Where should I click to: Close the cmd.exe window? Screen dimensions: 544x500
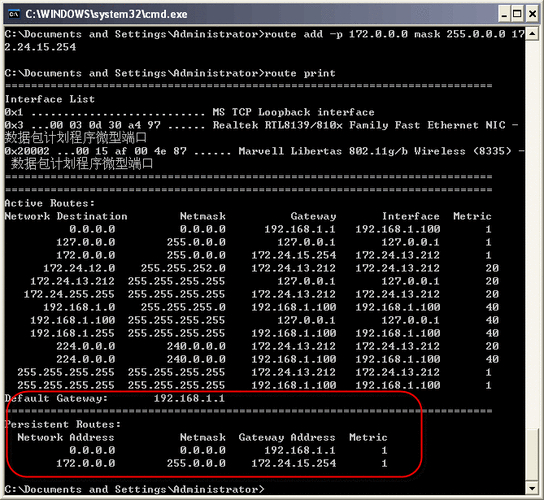(x=532, y=14)
